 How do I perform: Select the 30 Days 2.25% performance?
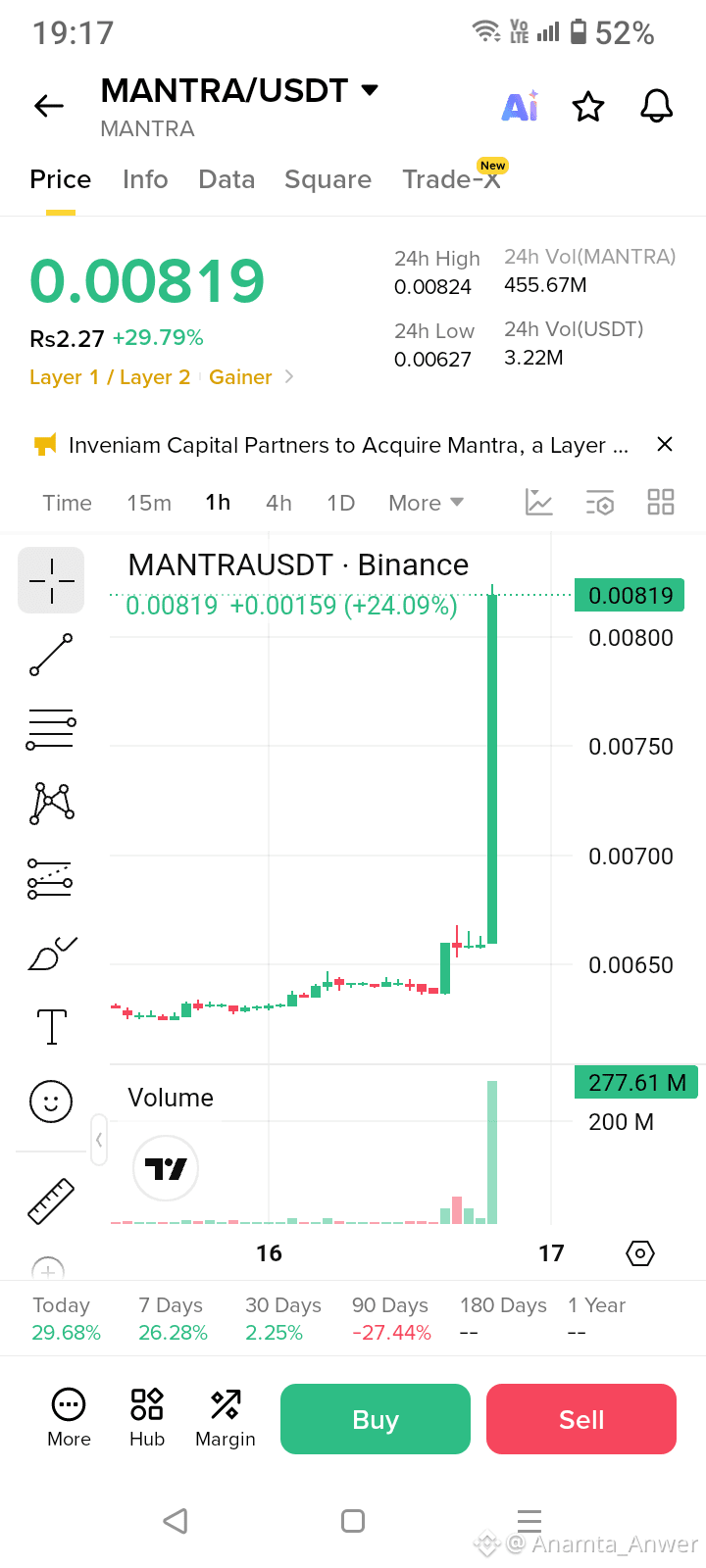283,1319
